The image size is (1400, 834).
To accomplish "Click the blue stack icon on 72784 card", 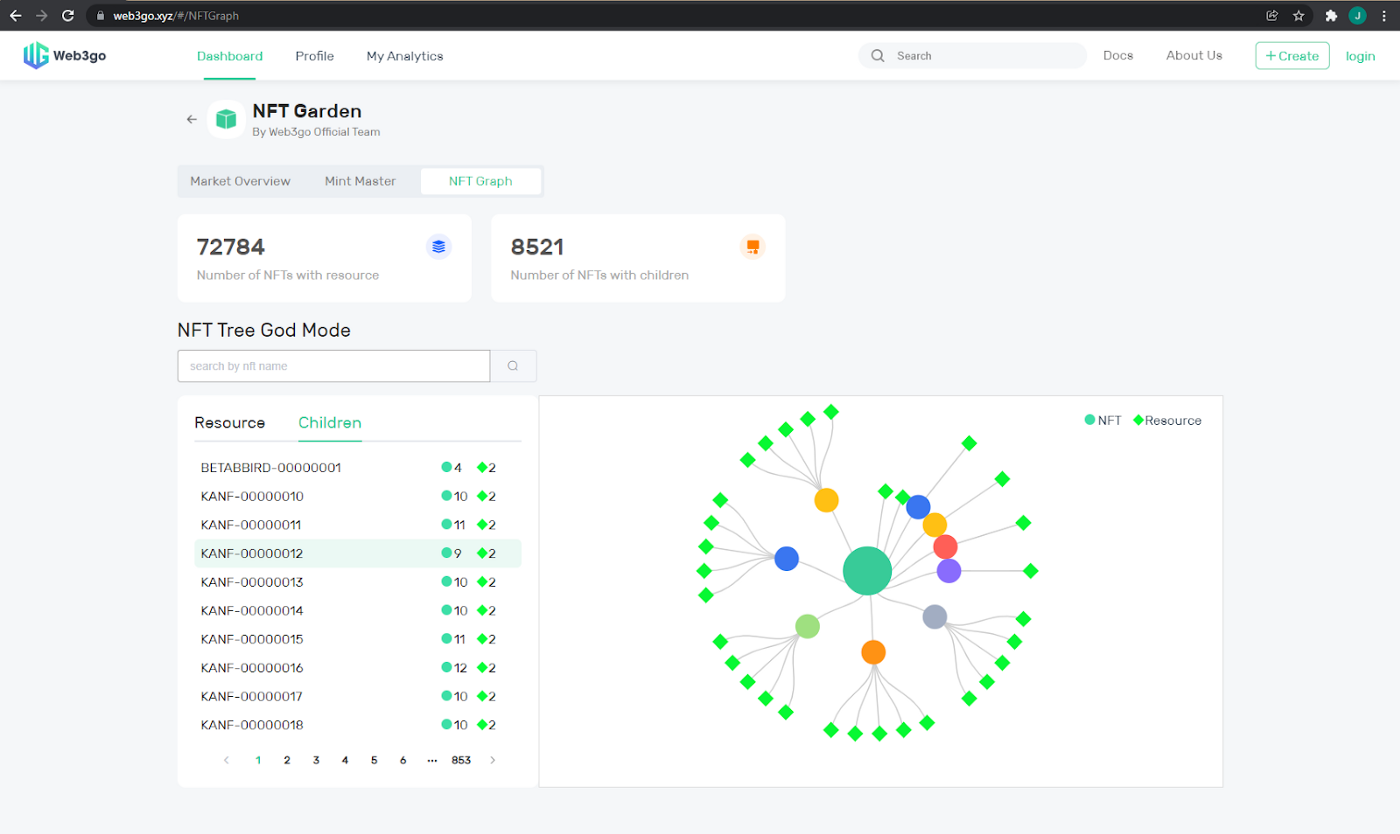I will click(x=439, y=246).
